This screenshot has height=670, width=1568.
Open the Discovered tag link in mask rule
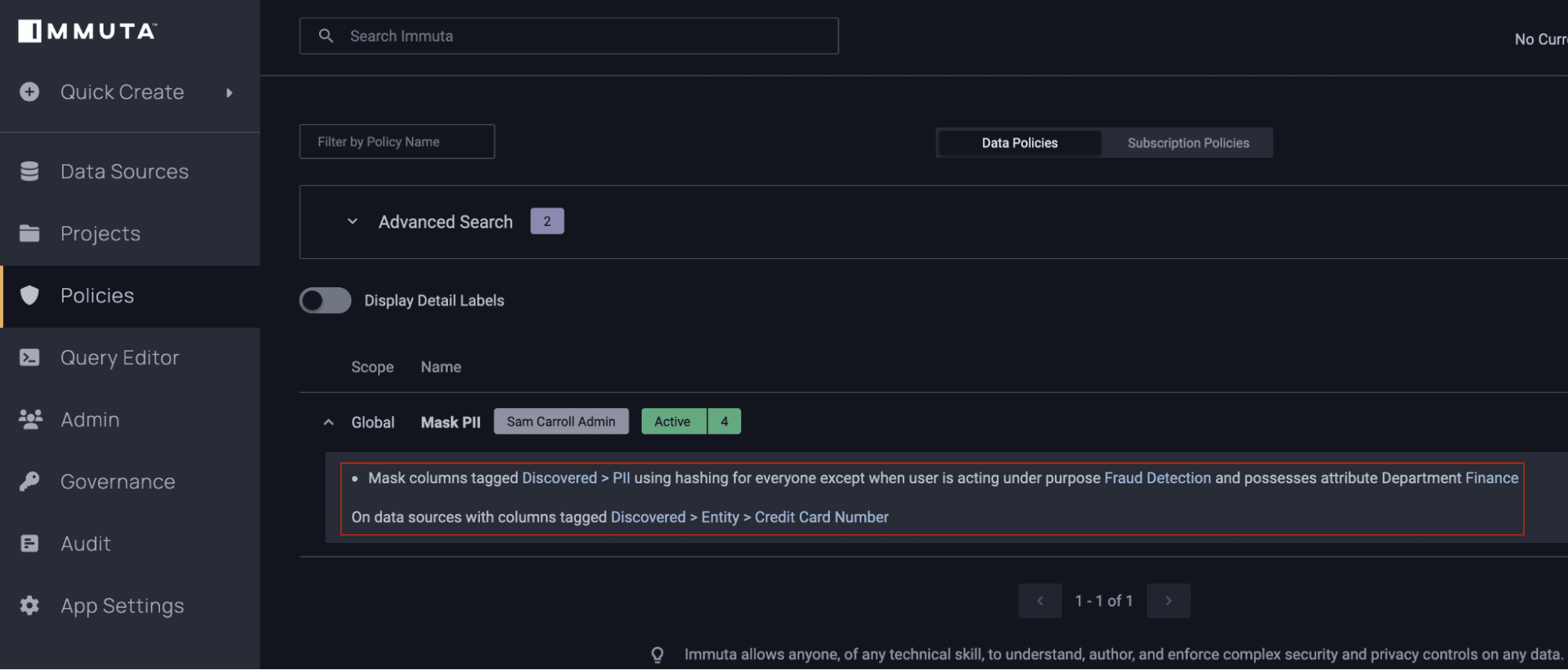tap(559, 478)
